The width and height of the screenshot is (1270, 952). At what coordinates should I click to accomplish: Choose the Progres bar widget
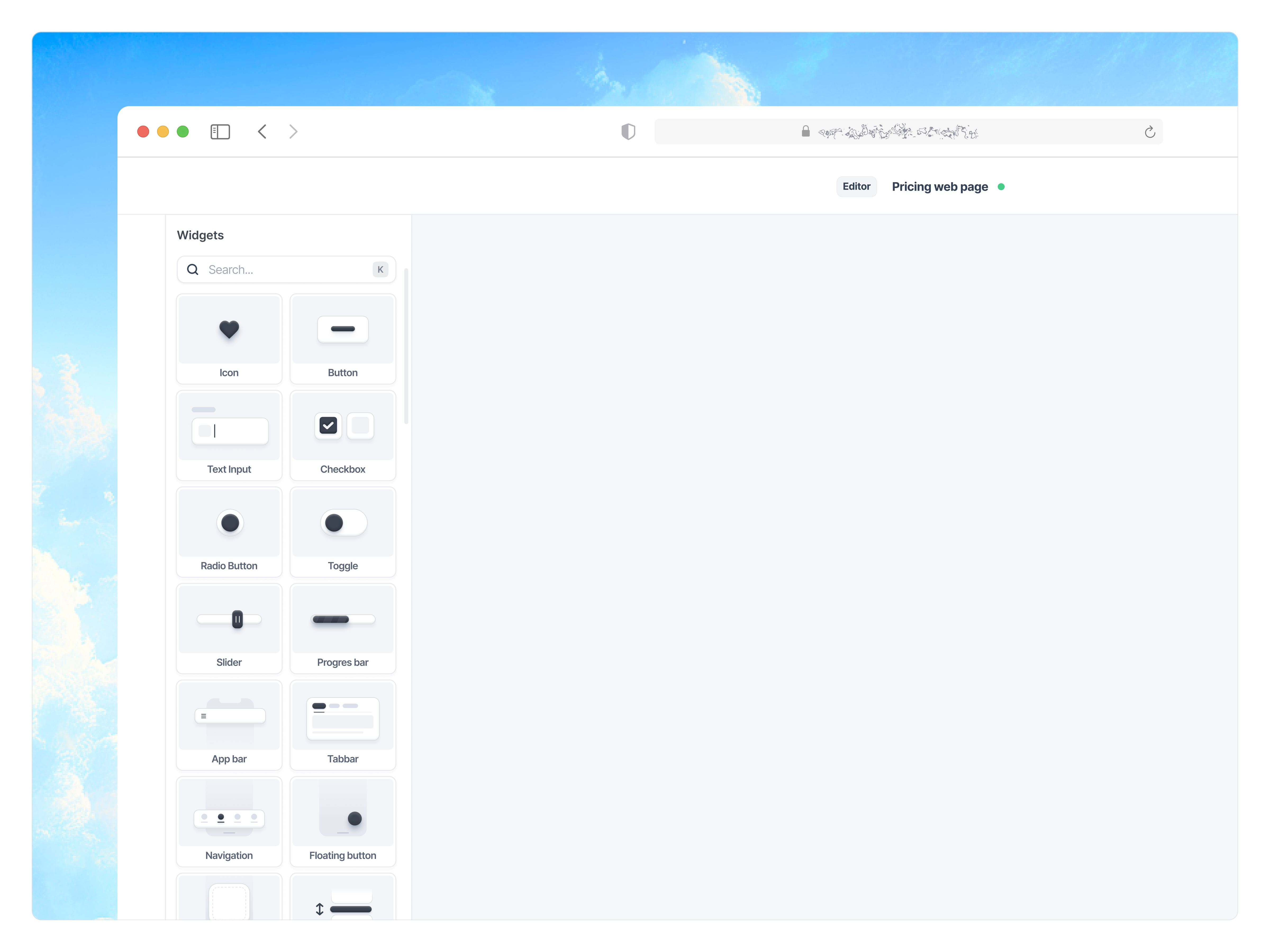click(343, 628)
